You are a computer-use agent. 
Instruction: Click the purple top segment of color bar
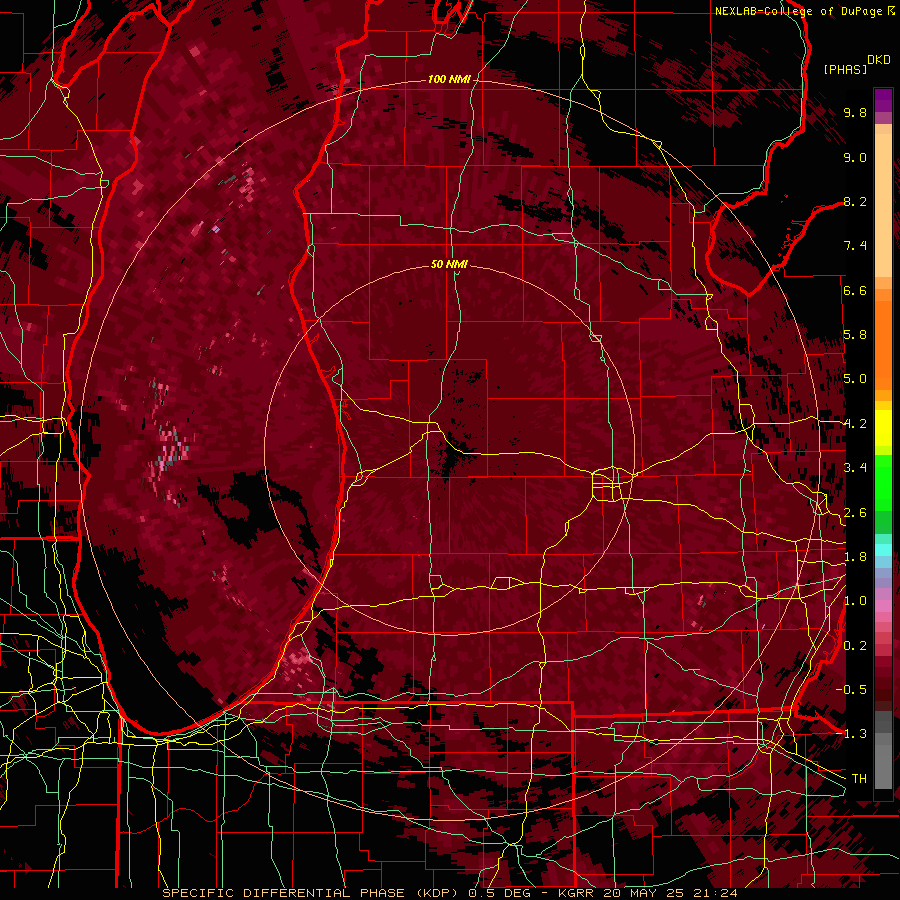[x=883, y=100]
